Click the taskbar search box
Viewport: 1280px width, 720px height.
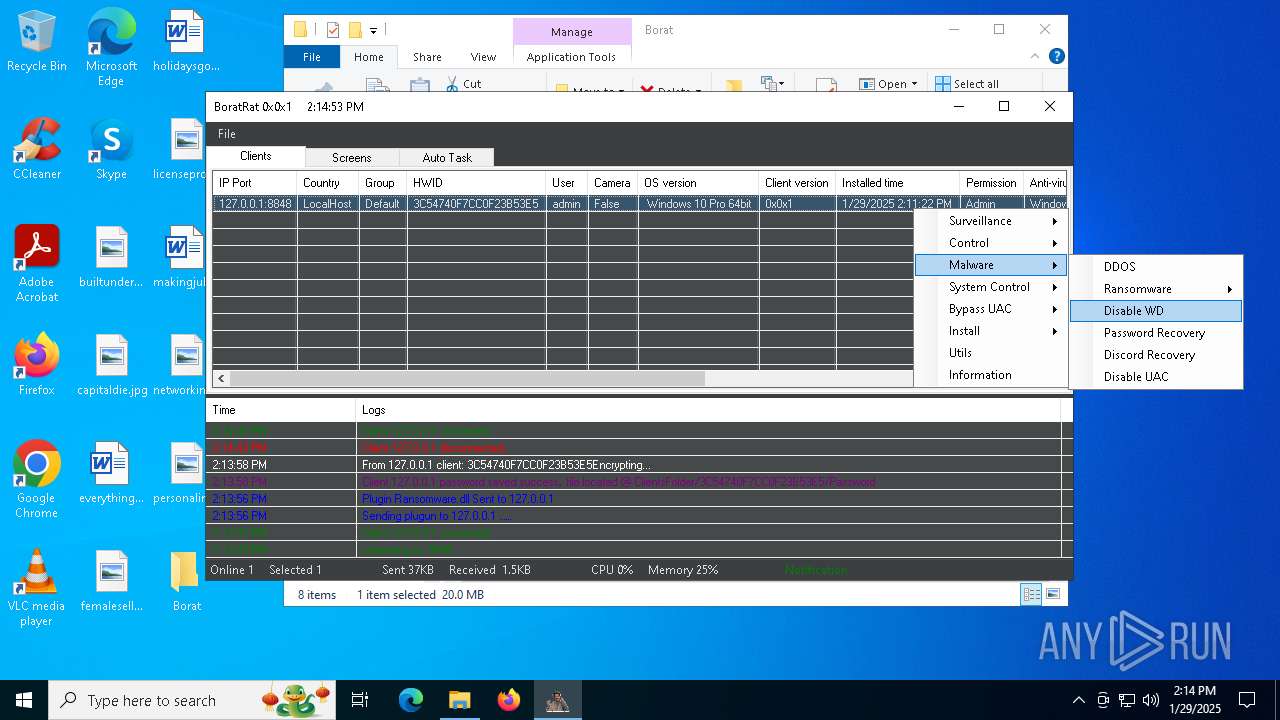click(191, 700)
